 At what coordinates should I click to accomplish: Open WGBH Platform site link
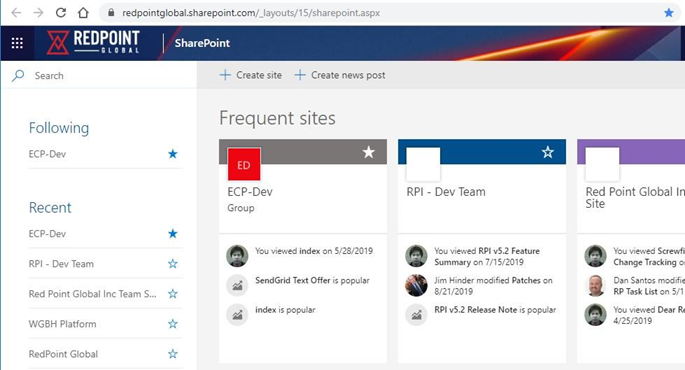[x=62, y=324]
